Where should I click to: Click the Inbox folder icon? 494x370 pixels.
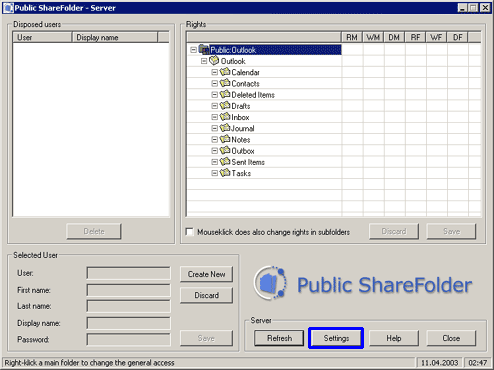225,117
